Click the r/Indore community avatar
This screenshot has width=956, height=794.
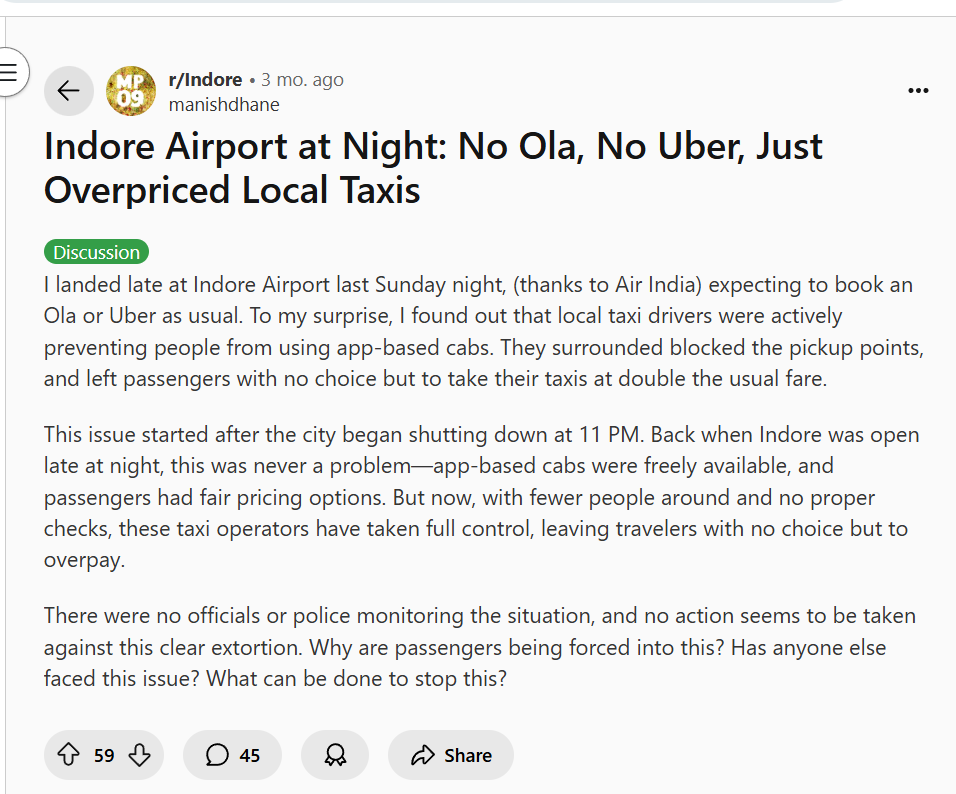(x=131, y=91)
